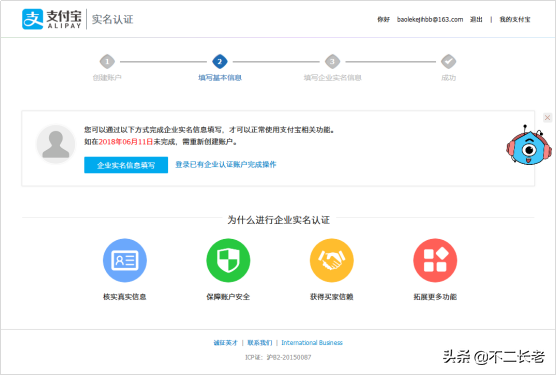This screenshot has width=556, height=375.
Task: Select step 2 填写基本信息 marker
Action: pos(220,62)
